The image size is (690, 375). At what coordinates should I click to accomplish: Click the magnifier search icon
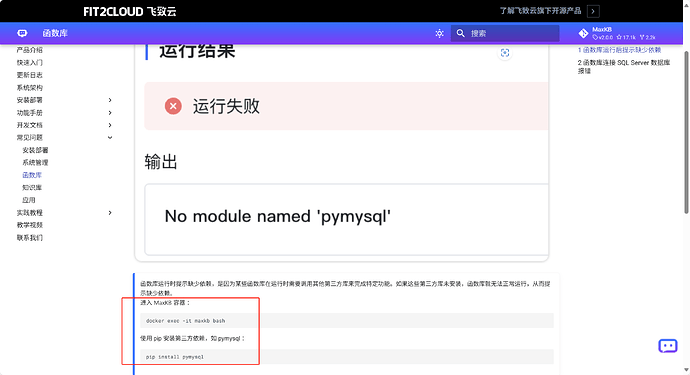(460, 33)
